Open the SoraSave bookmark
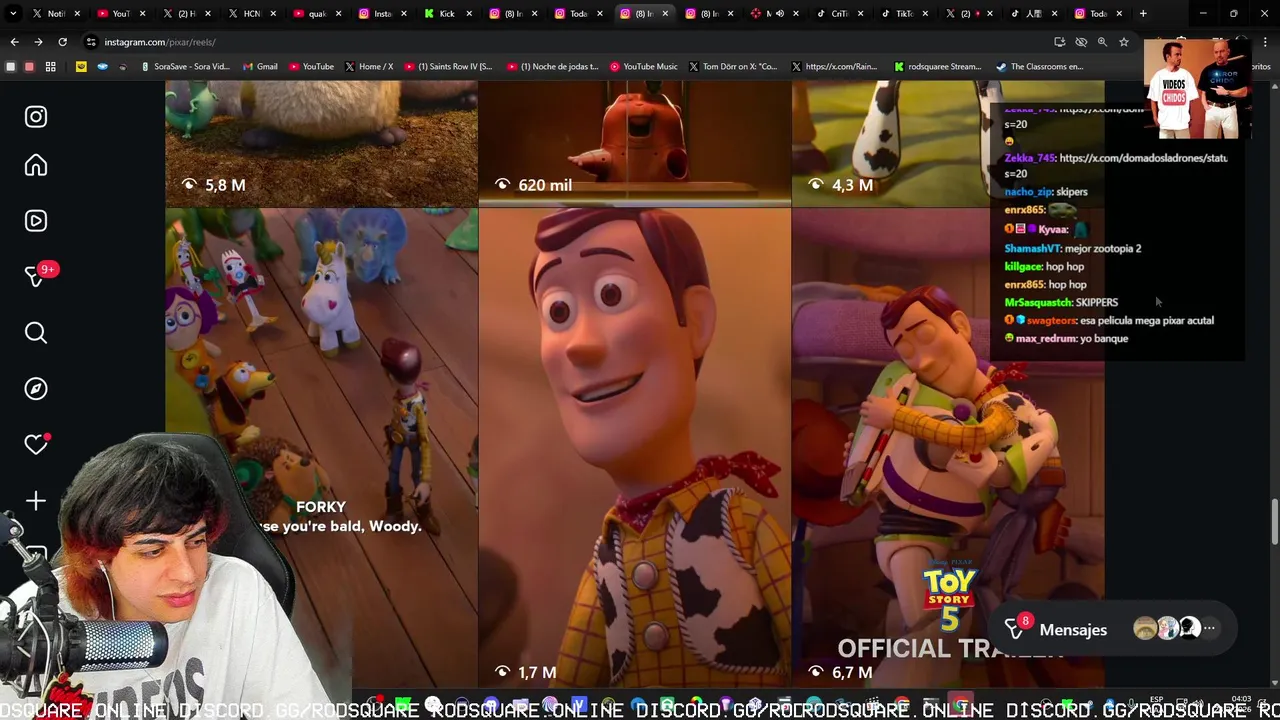This screenshot has width=1280, height=720. click(x=185, y=66)
